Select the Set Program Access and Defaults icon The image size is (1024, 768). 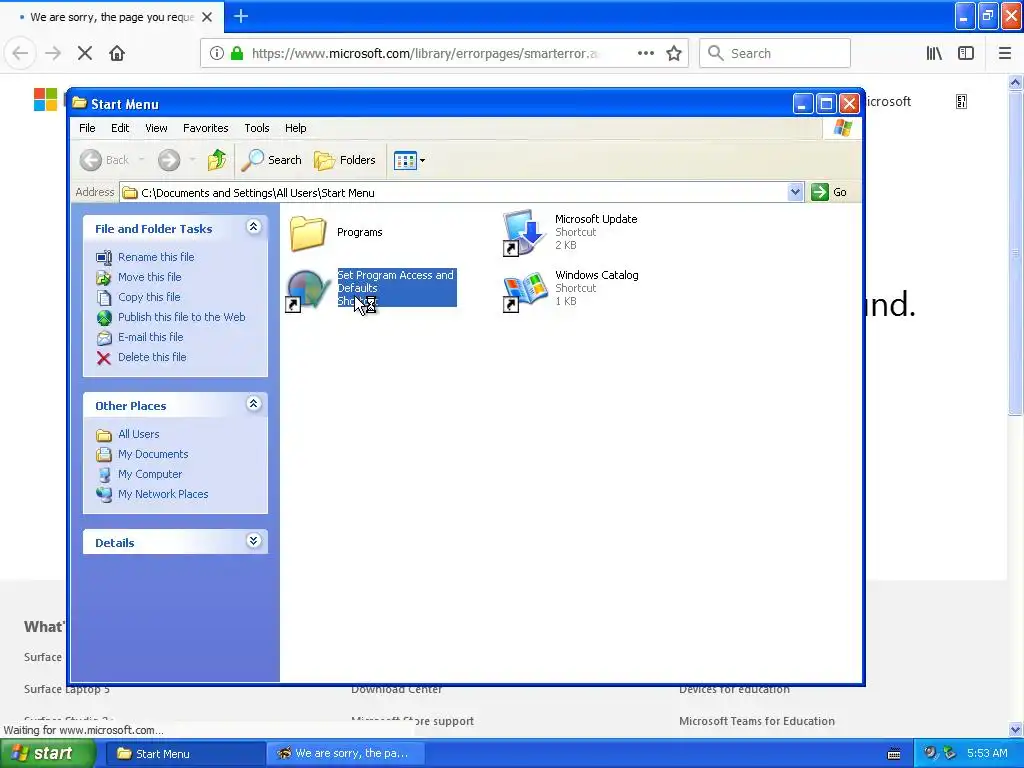308,291
